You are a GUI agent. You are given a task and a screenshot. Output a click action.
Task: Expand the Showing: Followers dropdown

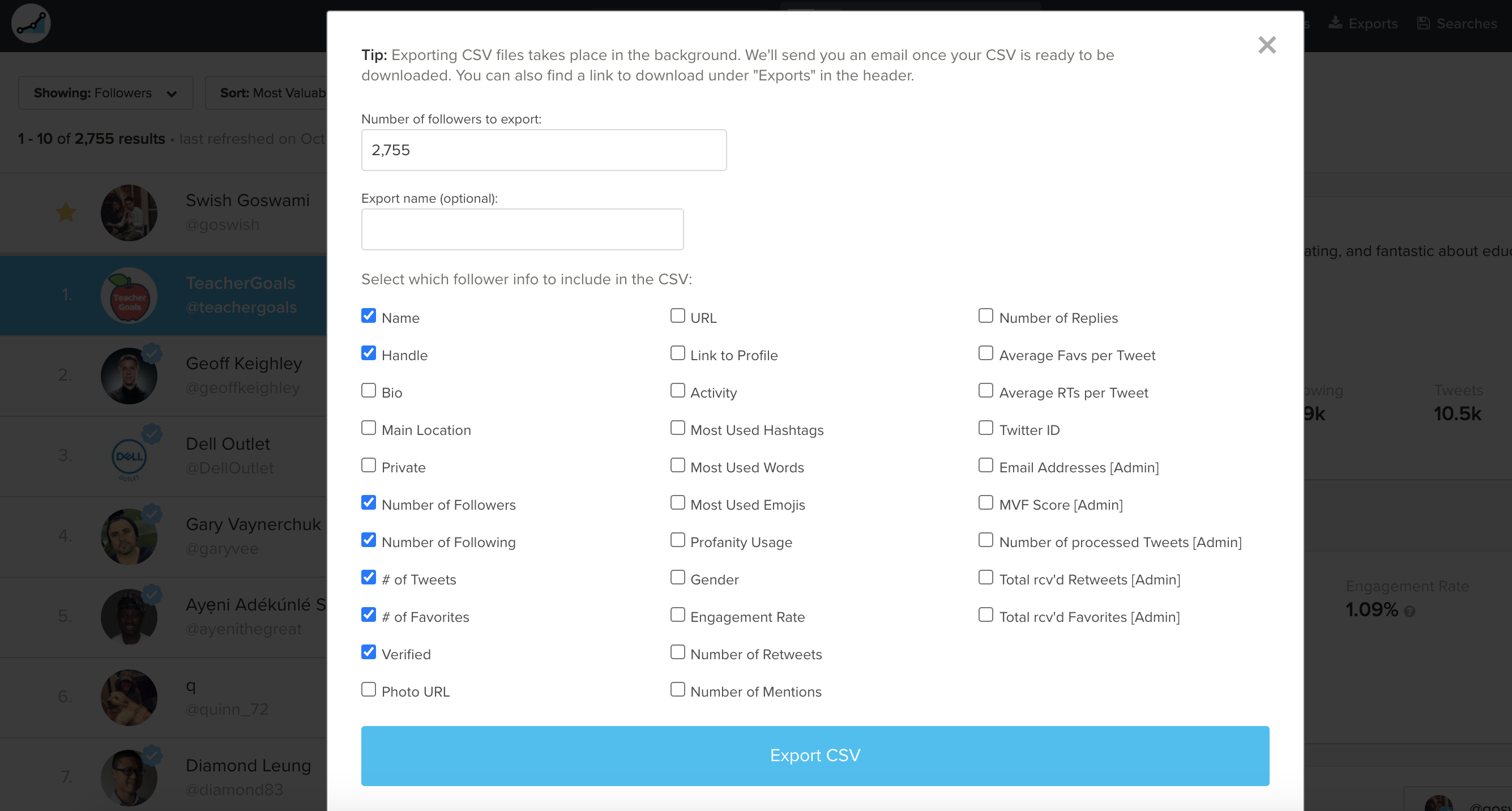106,93
